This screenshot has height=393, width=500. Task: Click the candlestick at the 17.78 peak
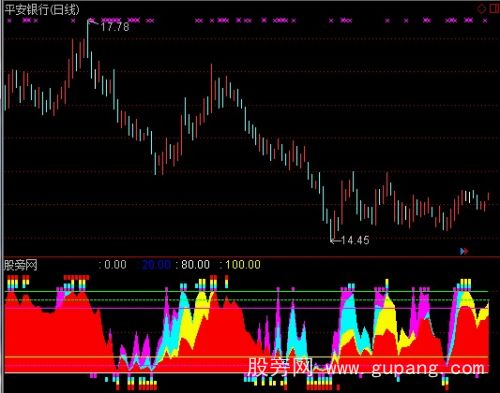[88, 39]
